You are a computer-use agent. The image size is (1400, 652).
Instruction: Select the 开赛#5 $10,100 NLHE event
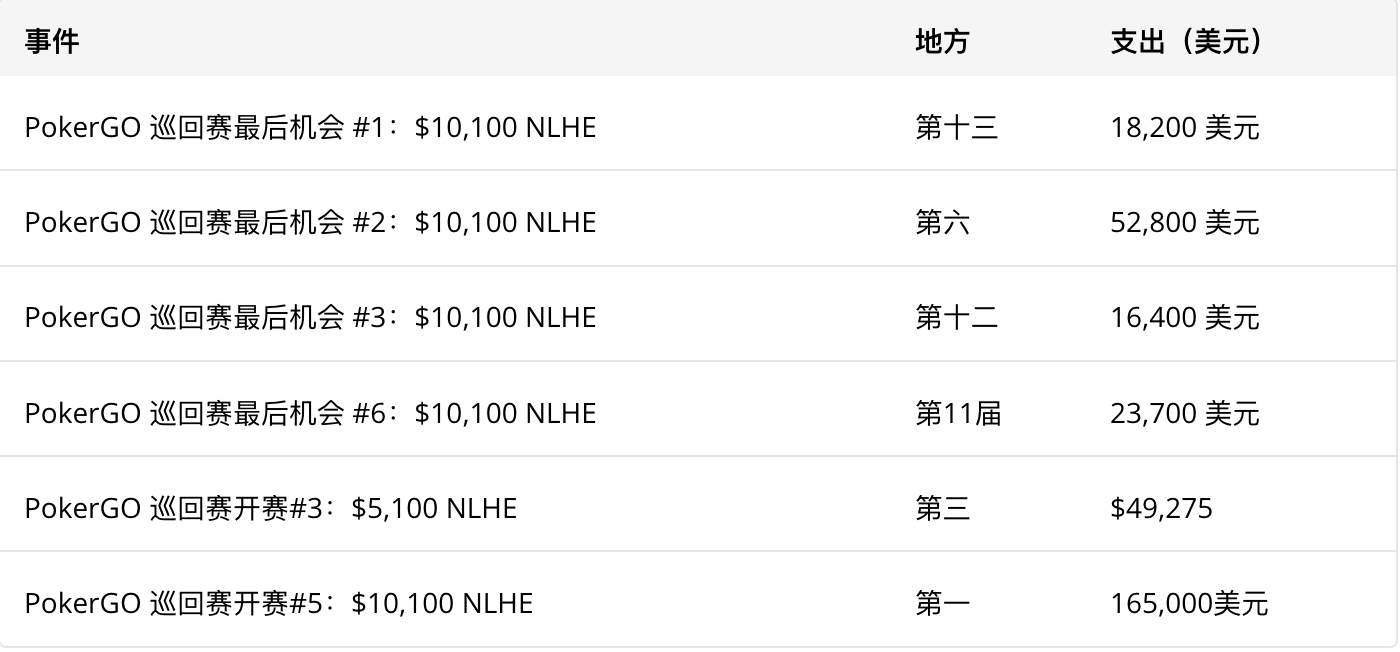[279, 603]
